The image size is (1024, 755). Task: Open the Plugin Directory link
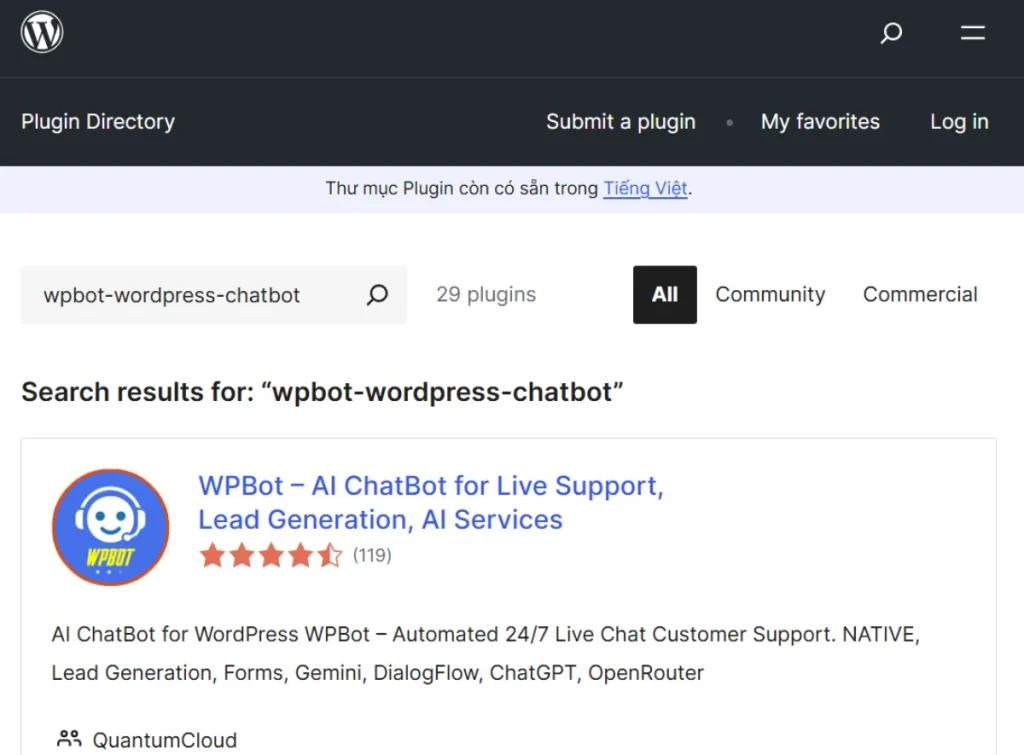click(x=98, y=121)
